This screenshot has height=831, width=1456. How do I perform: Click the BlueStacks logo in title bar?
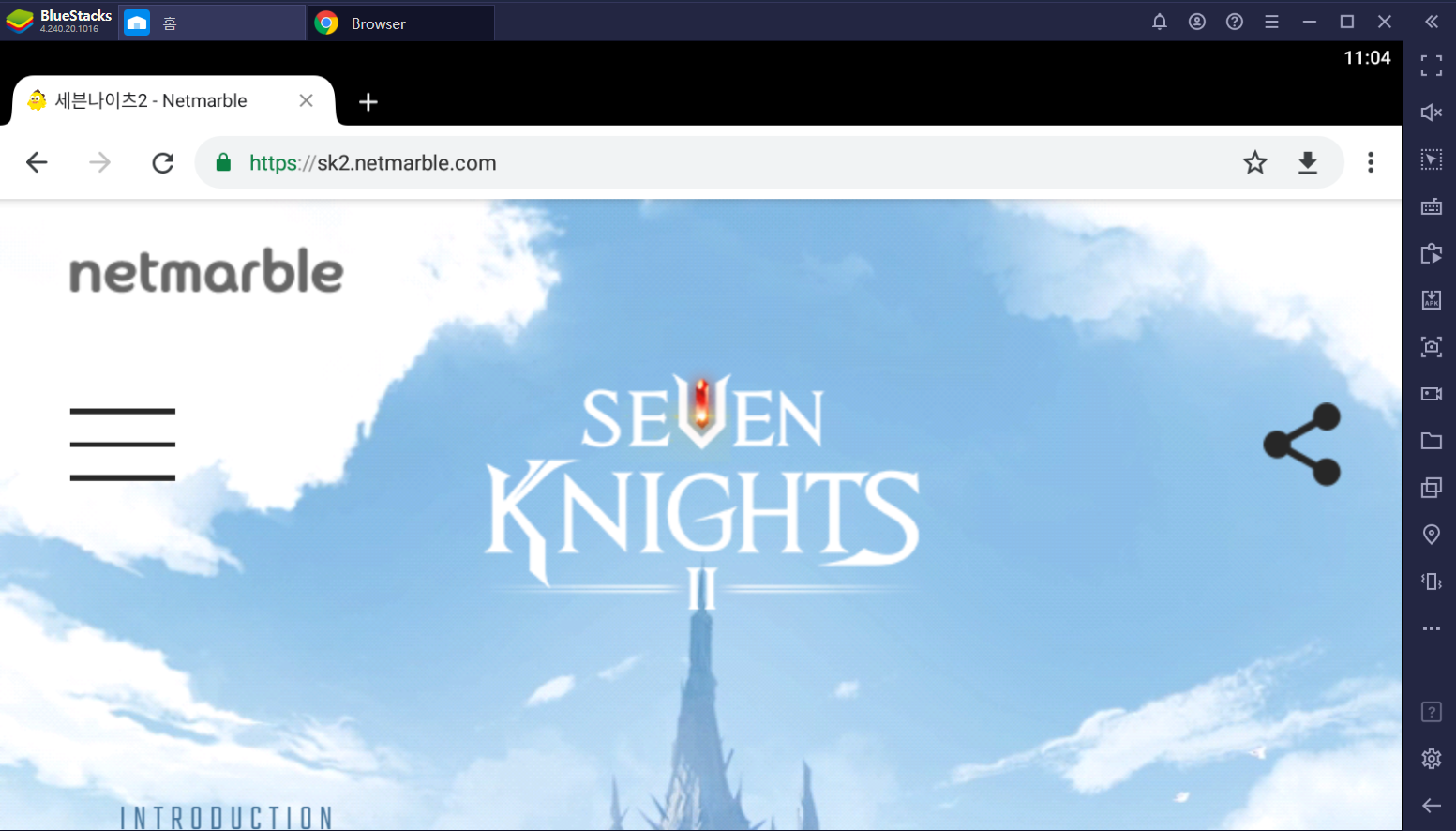pos(59,21)
